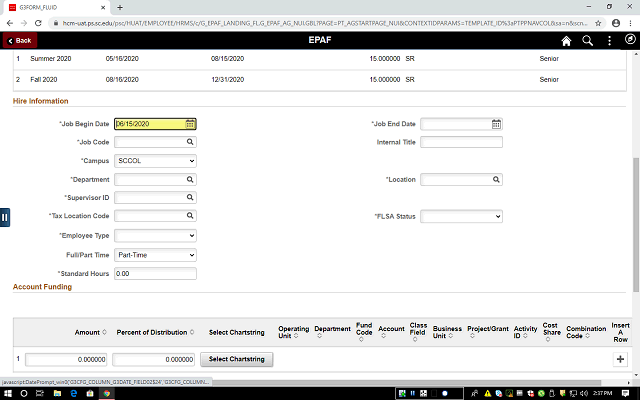
Task: Look up Tax Location Code with the magnifier
Action: [190, 216]
